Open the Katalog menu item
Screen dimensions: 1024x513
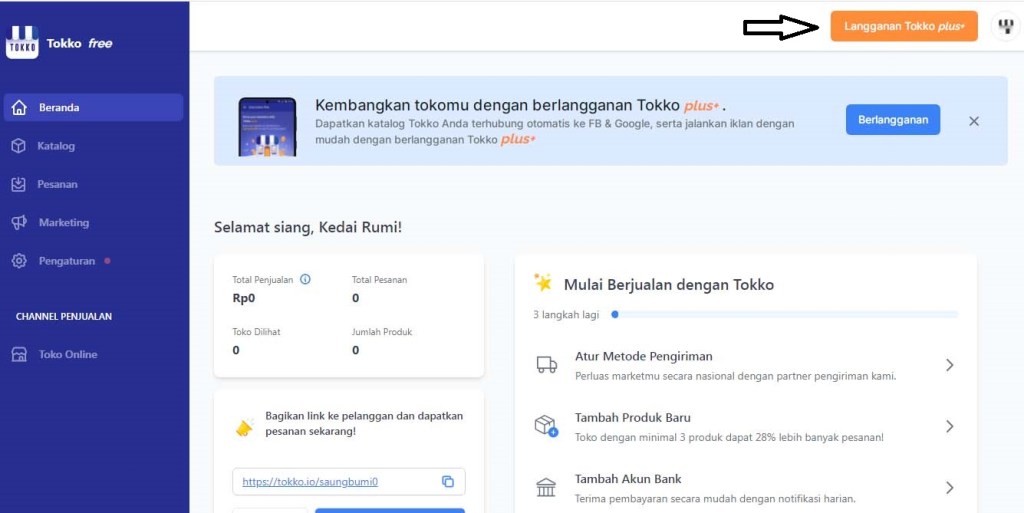(x=56, y=146)
